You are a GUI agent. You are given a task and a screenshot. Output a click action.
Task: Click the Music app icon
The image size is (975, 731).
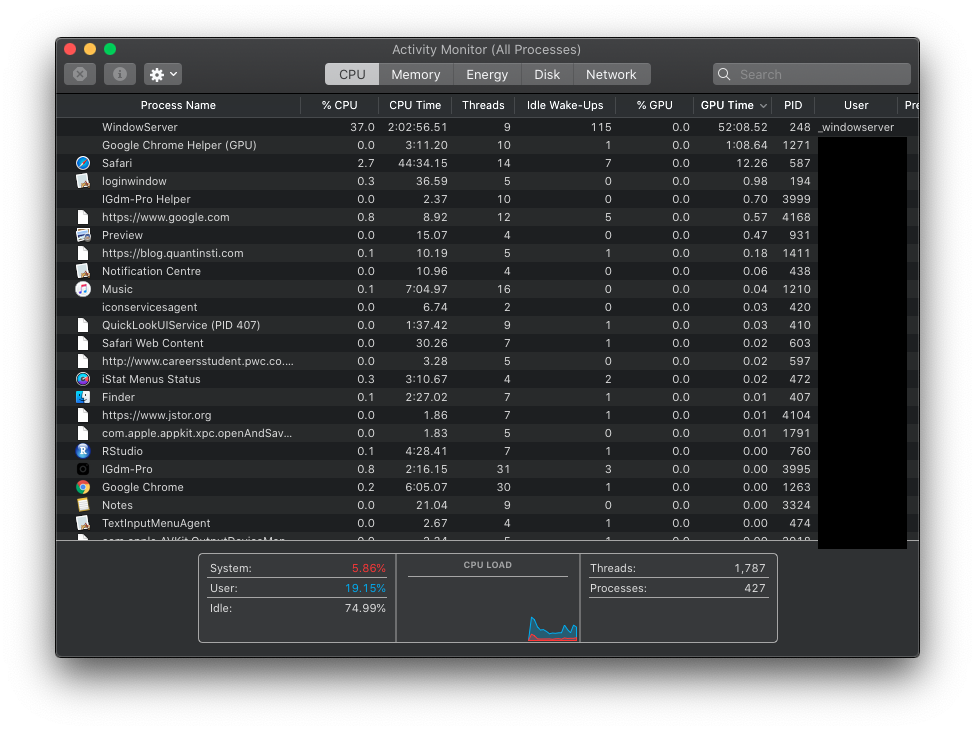tap(83, 289)
